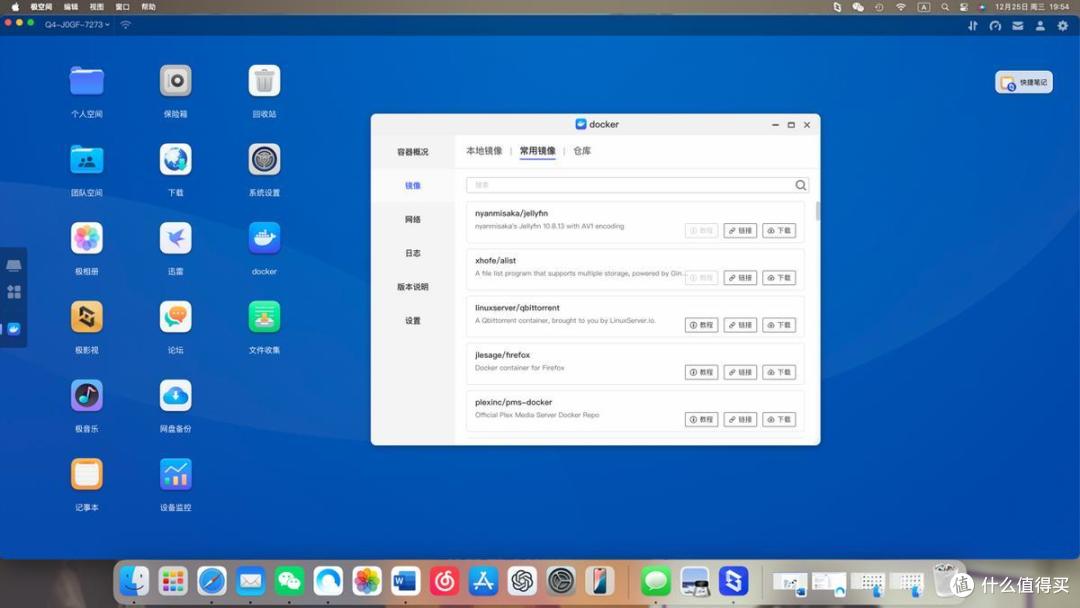This screenshot has width=1080, height=608.
Task: Open Microsoft Word from the Dock
Action: tap(406, 581)
